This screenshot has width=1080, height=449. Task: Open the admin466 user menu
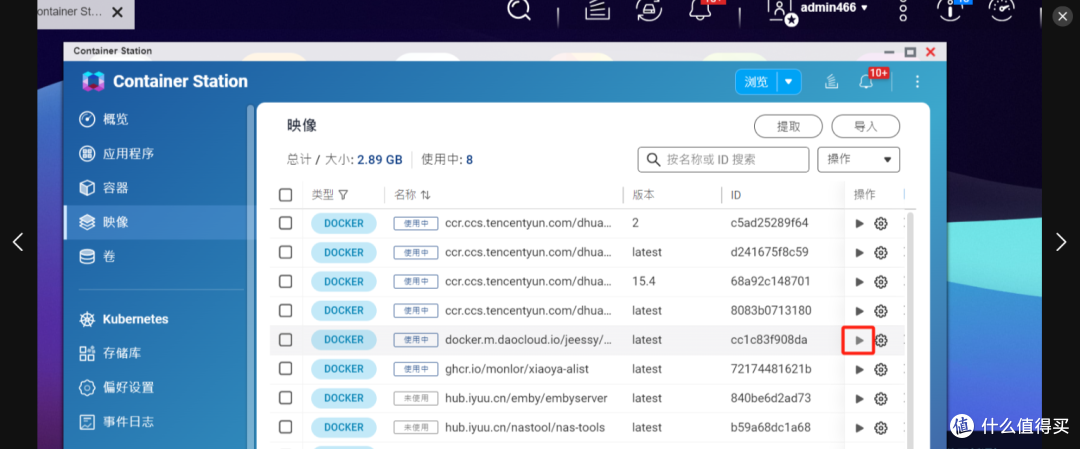[x=820, y=8]
